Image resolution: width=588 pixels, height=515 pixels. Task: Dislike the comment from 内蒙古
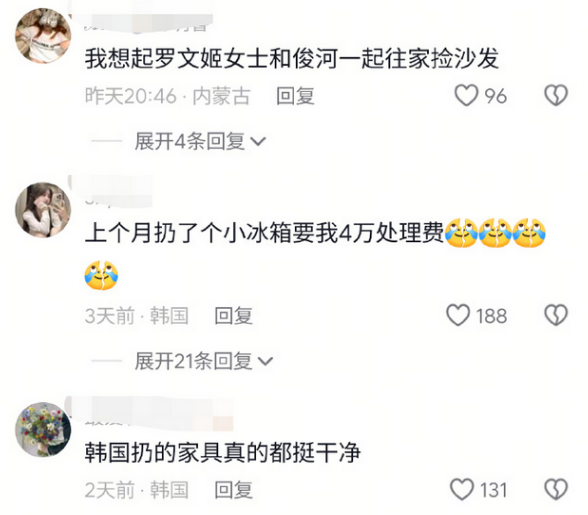556,96
